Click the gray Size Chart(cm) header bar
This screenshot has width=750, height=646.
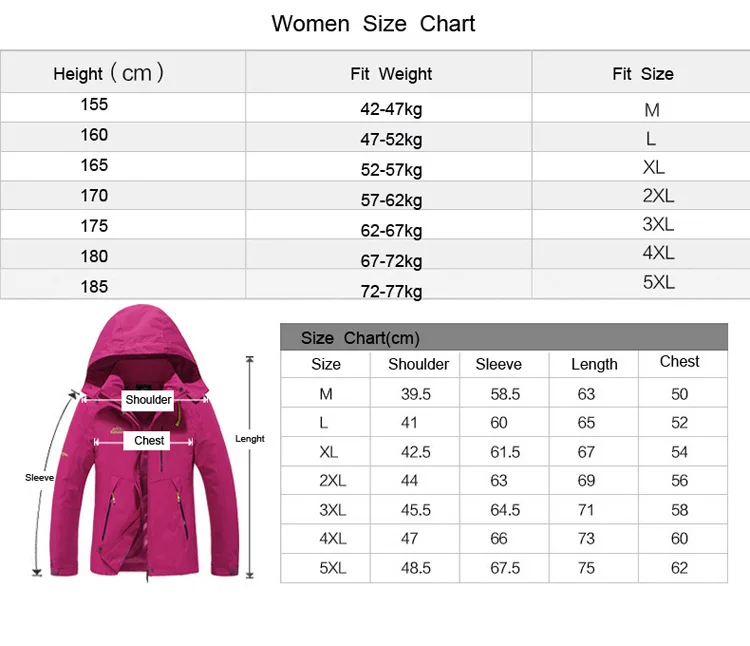503,338
